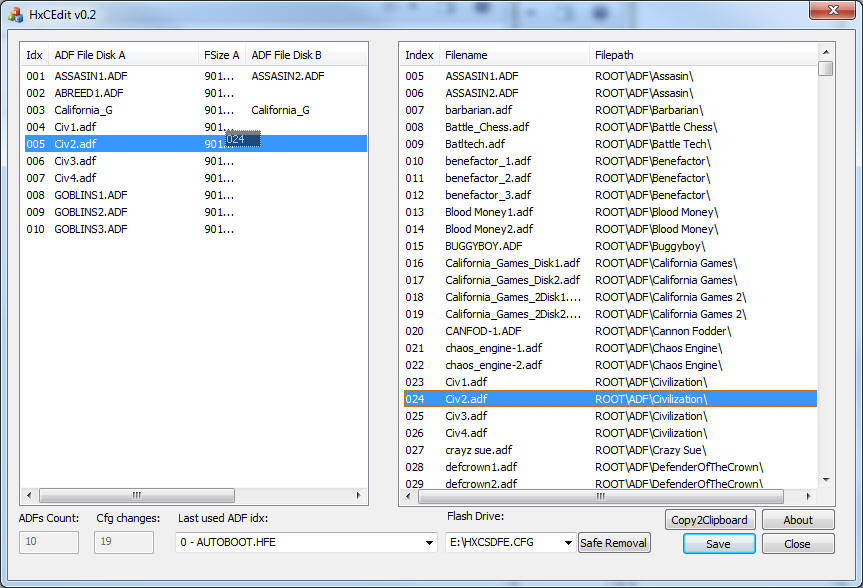Select Civ3.adf row 006 in left list
The image size is (863, 588).
click(x=196, y=161)
